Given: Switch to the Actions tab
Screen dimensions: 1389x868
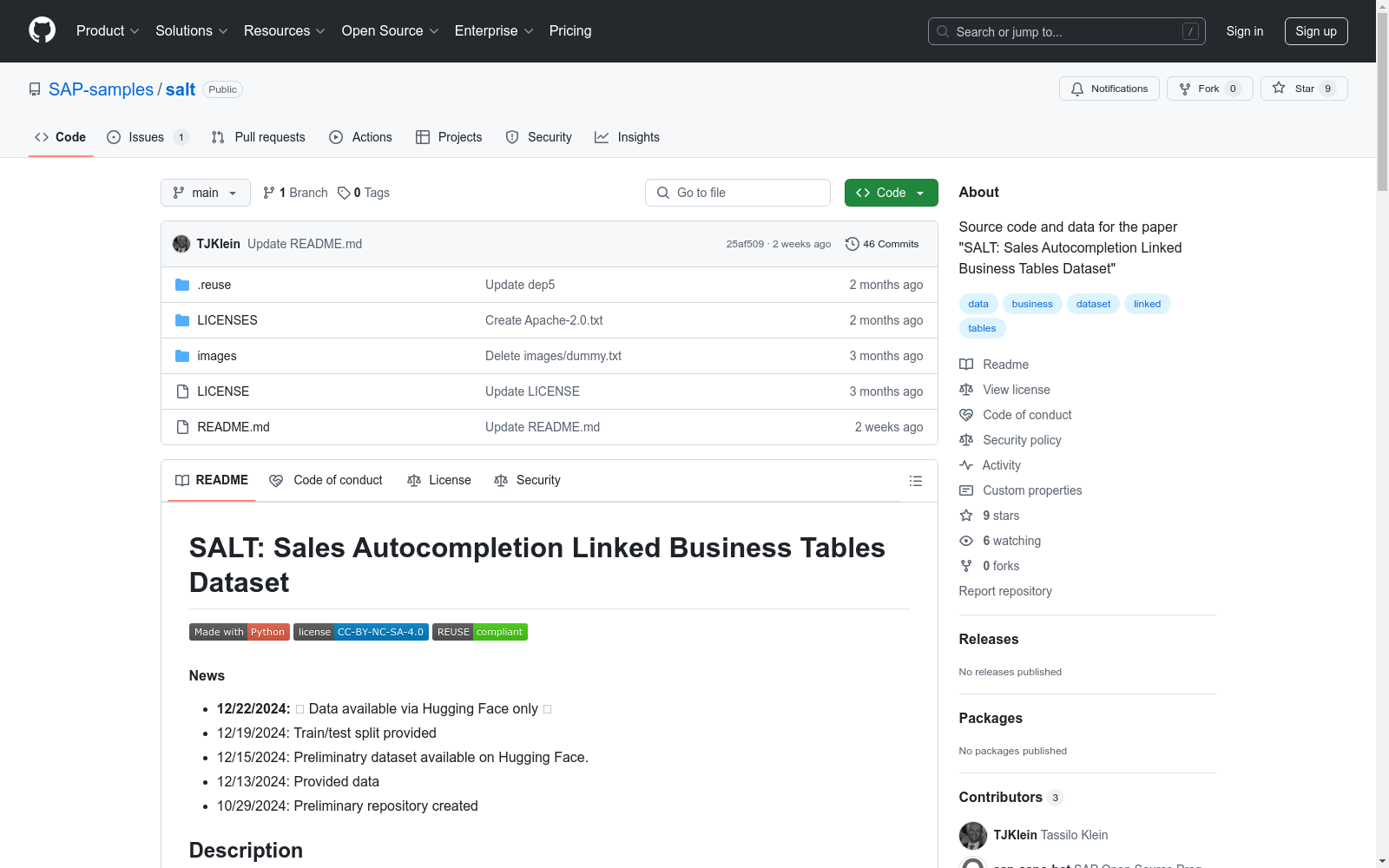Looking at the screenshot, I should 361,137.
